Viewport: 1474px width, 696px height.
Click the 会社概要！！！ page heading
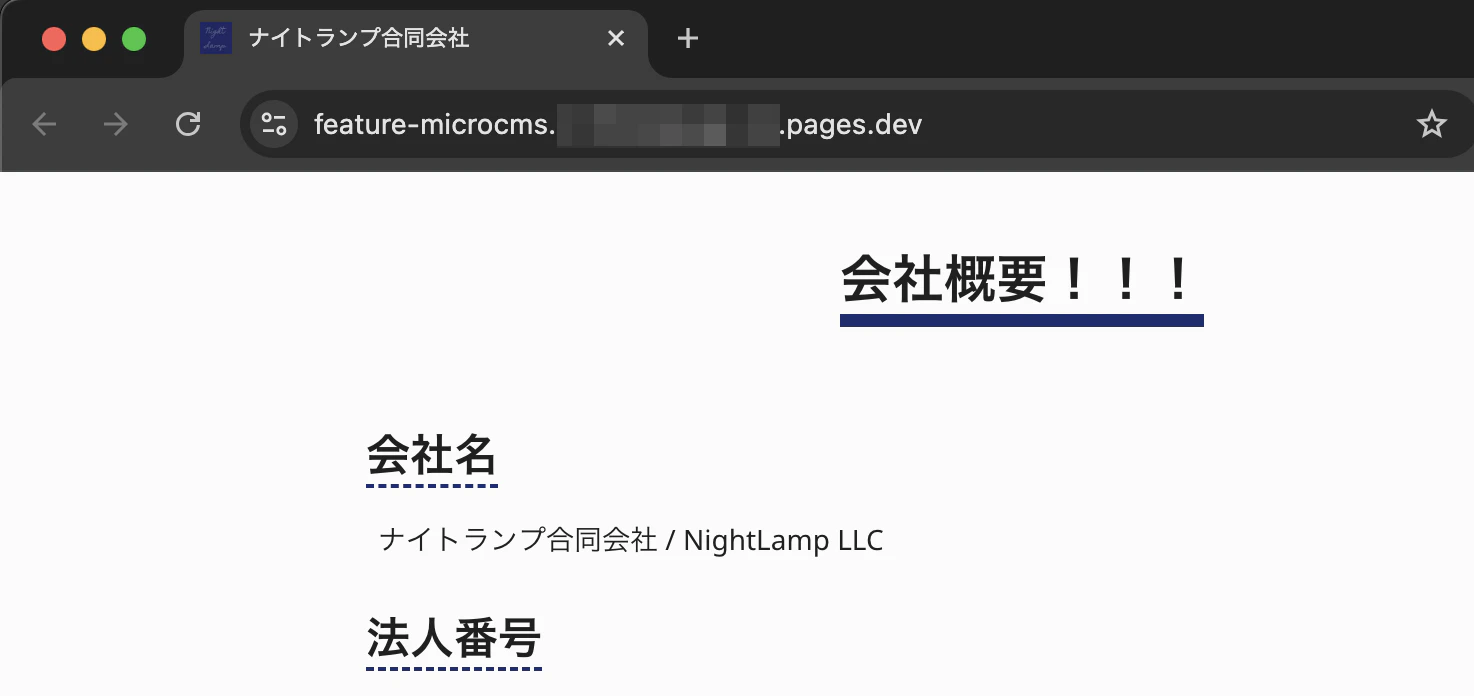click(1021, 279)
